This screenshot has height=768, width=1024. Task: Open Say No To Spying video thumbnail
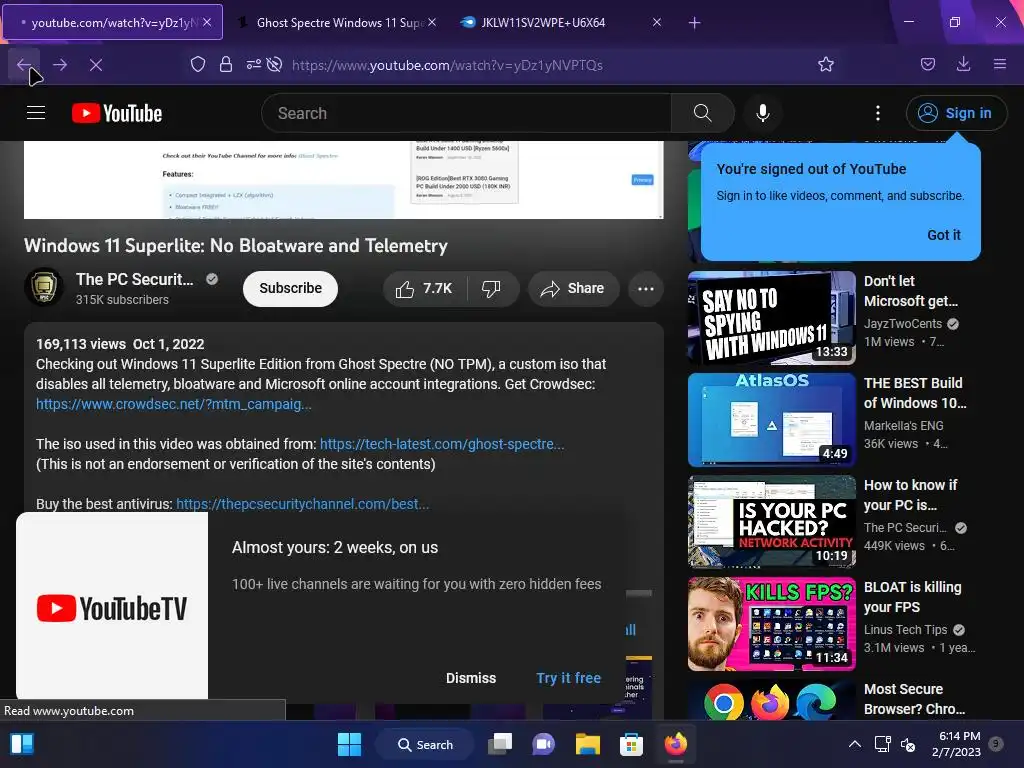tap(772, 318)
